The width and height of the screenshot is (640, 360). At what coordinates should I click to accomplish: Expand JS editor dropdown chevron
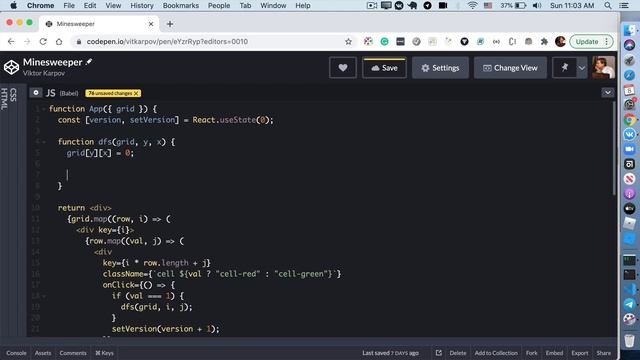[608, 93]
